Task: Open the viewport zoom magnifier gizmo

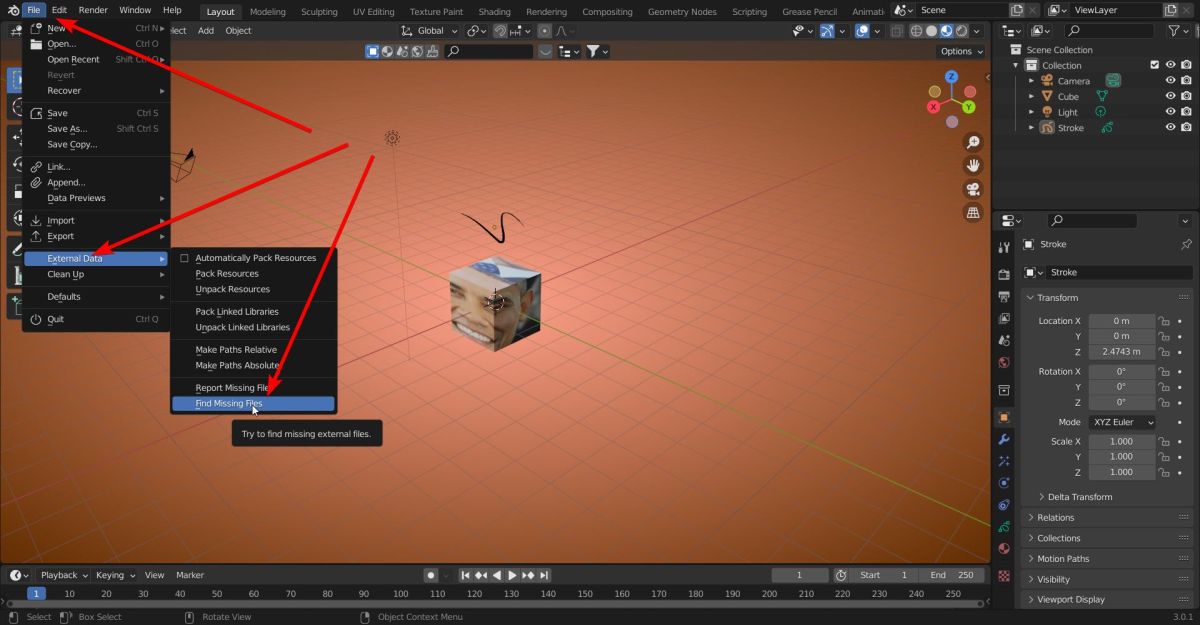Action: coord(972,142)
